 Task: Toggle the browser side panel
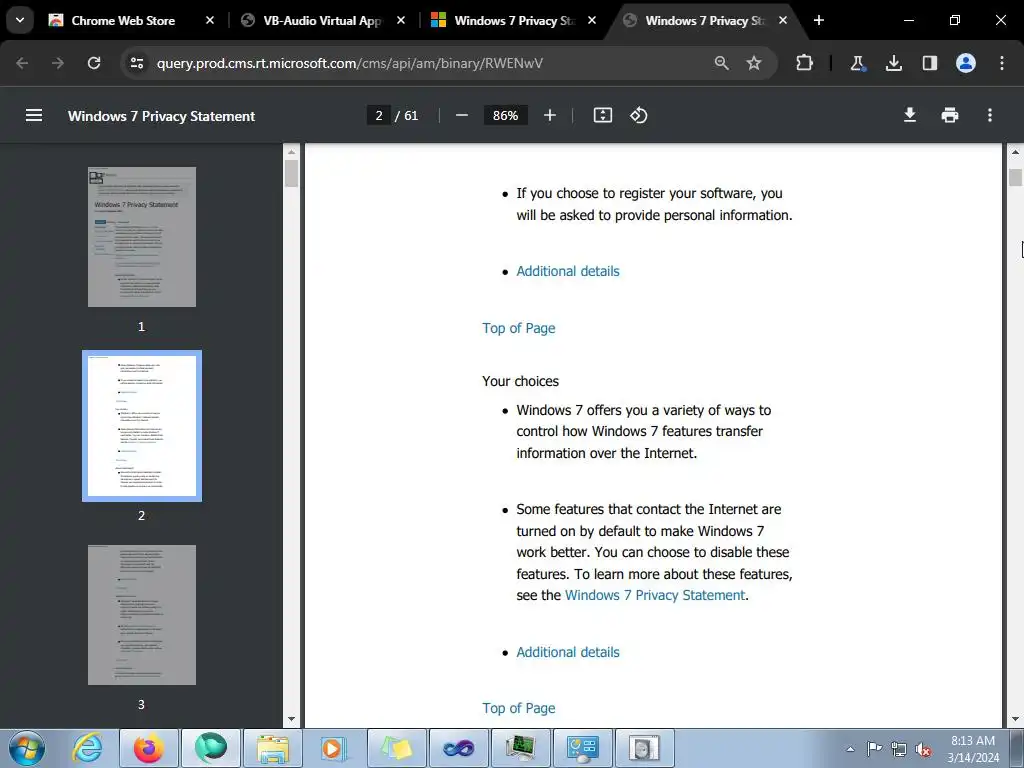929,63
